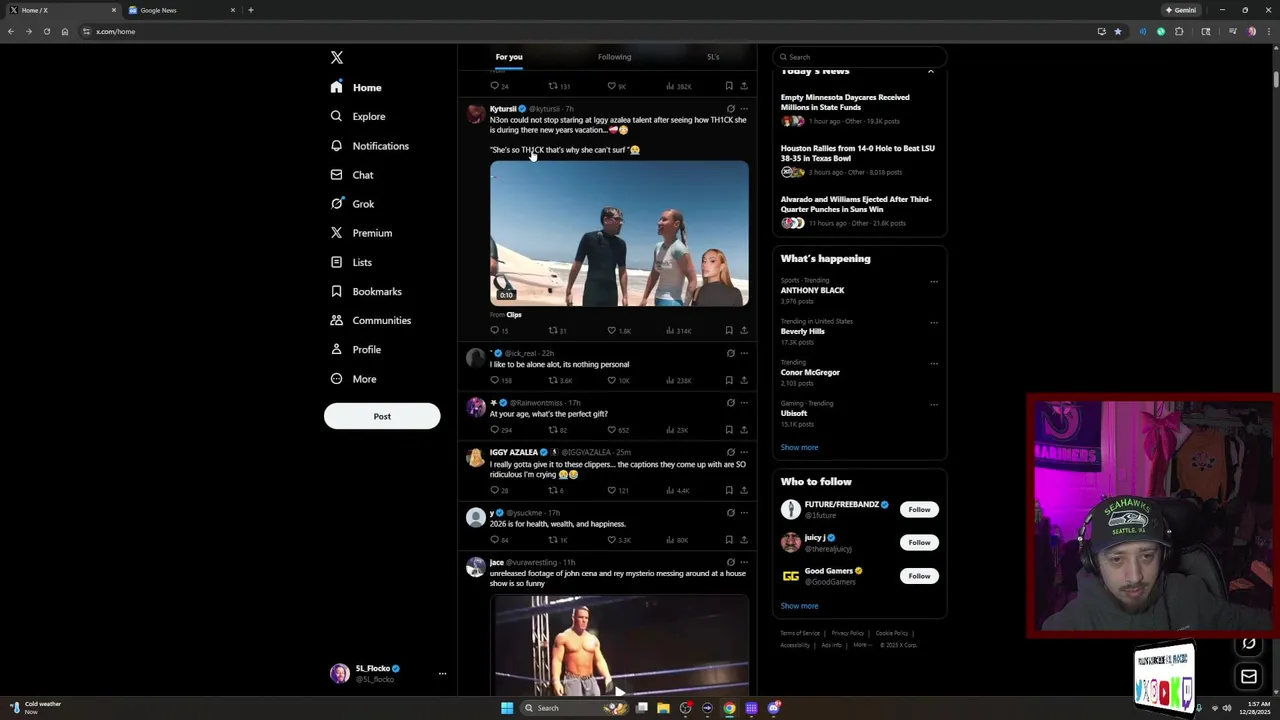1280x720 pixels.
Task: Like the IGGY AZALEA post
Action: [612, 490]
